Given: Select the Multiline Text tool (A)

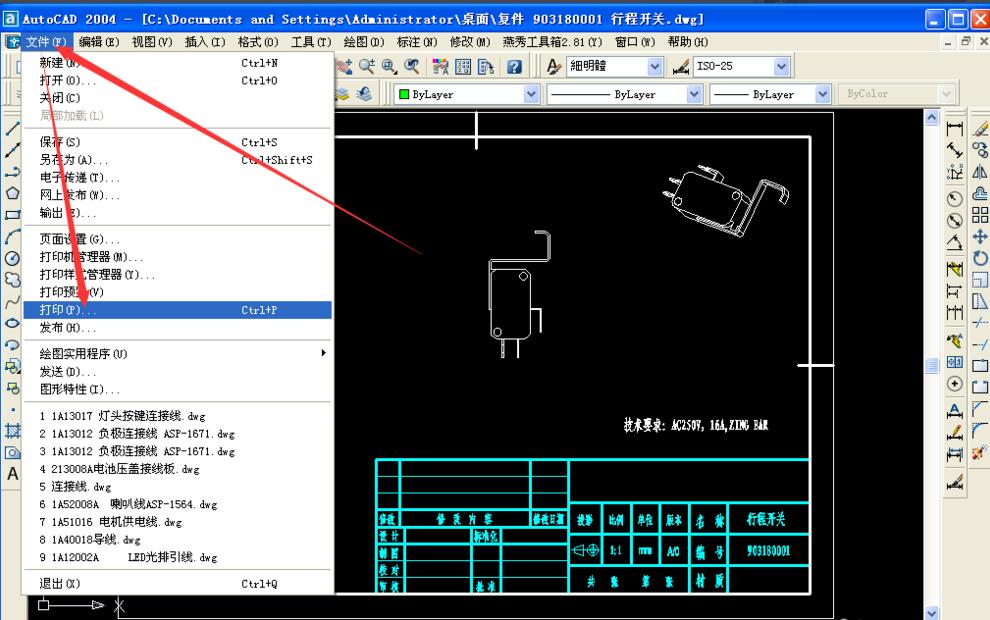Looking at the screenshot, I should click(12, 474).
